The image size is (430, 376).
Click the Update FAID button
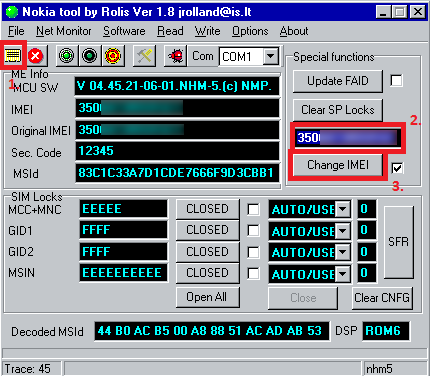[x=338, y=81]
